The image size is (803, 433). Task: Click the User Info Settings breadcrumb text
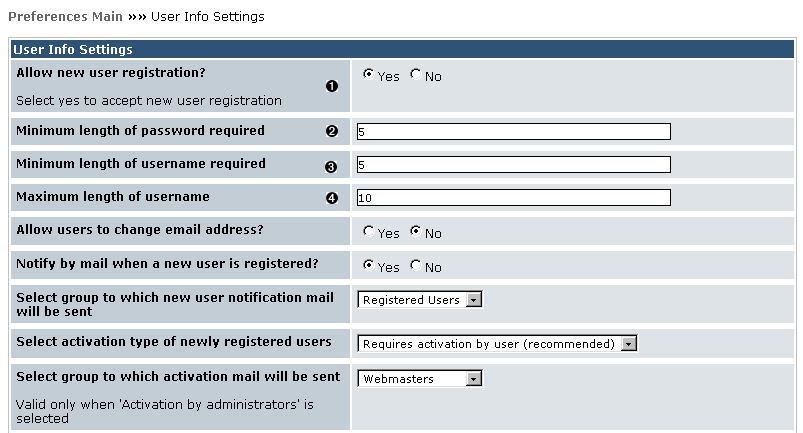207,17
